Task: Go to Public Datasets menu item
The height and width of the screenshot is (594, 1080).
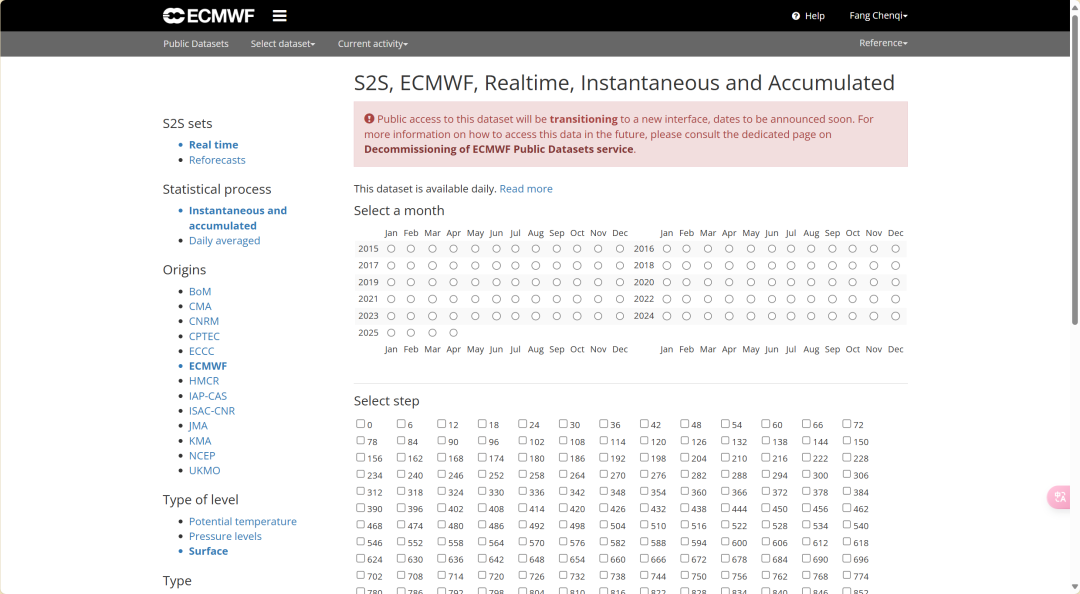Action: 196,43
